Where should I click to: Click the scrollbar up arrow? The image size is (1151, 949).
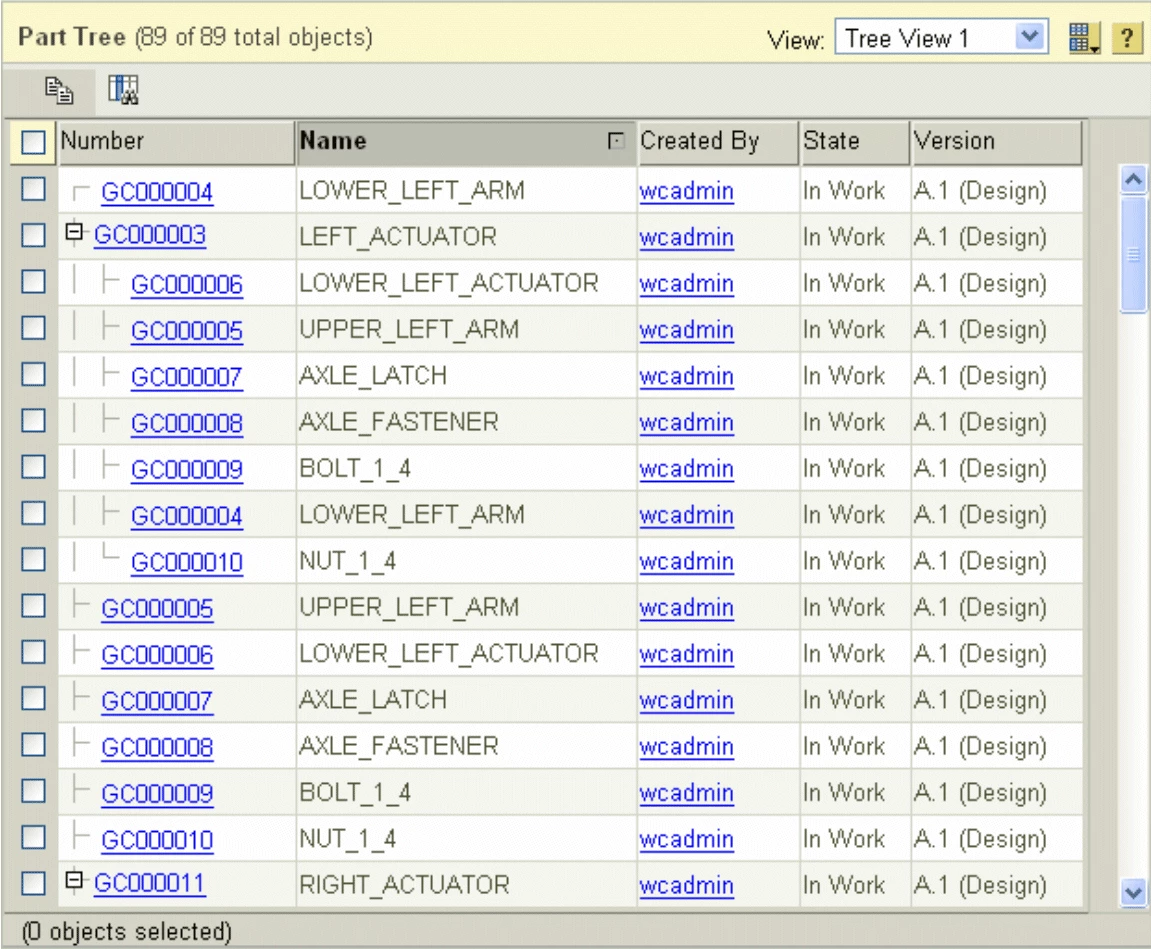point(1133,179)
